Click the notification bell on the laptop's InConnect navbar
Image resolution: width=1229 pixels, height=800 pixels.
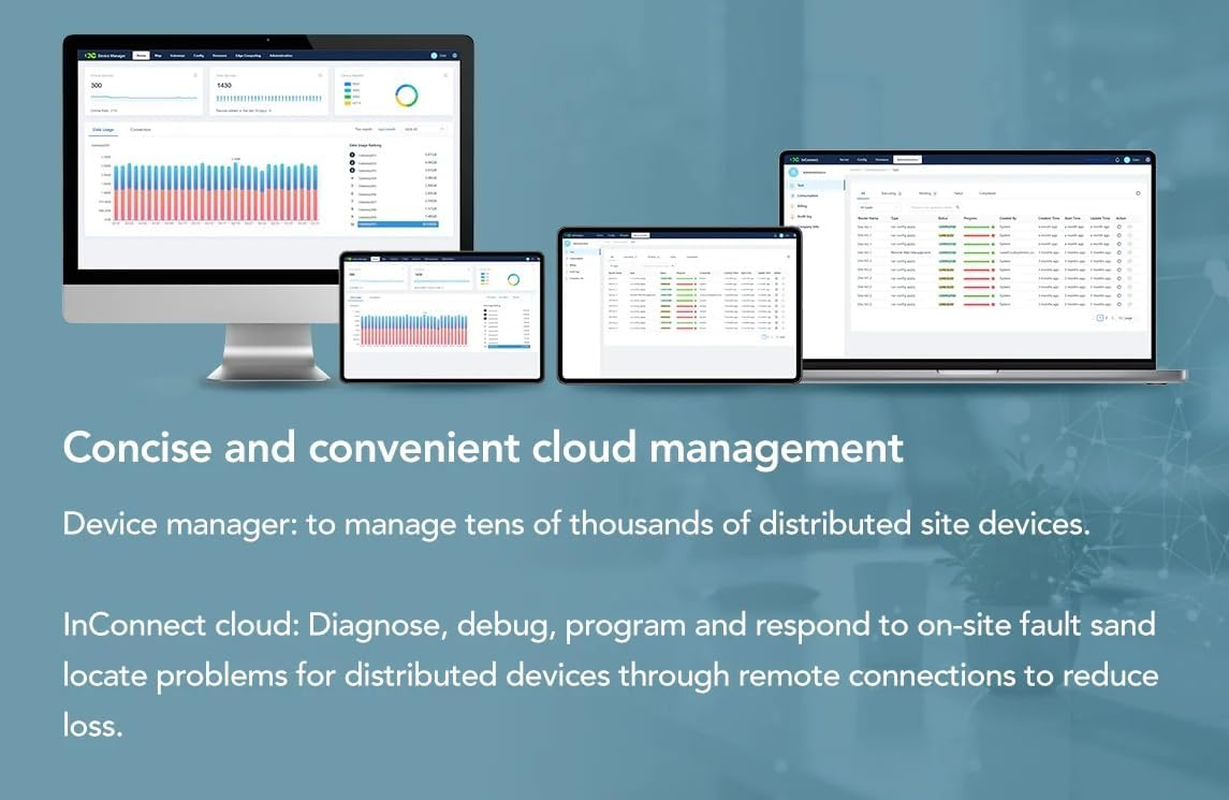coord(1117,160)
